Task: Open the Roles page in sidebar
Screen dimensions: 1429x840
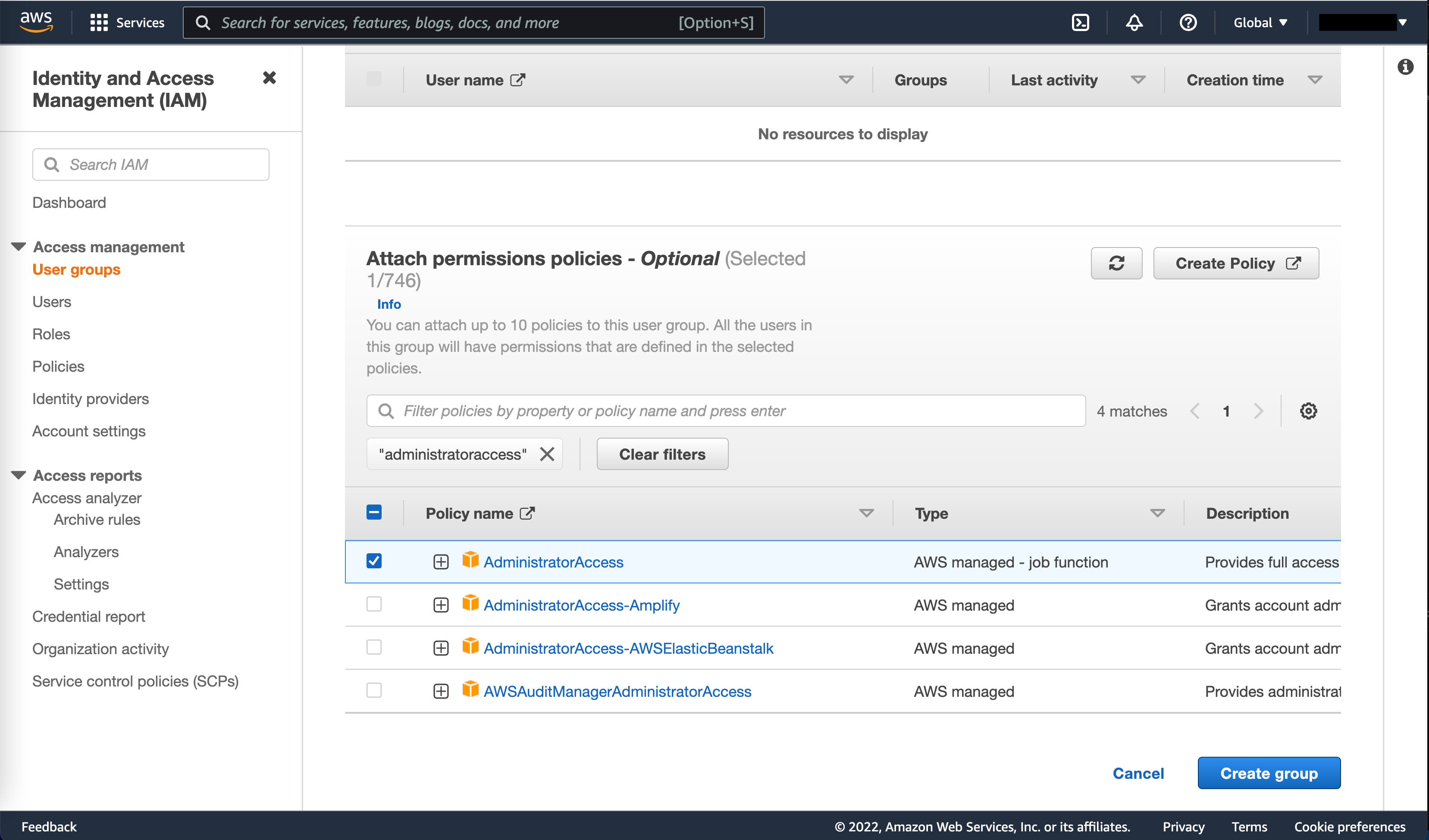Action: coord(51,334)
